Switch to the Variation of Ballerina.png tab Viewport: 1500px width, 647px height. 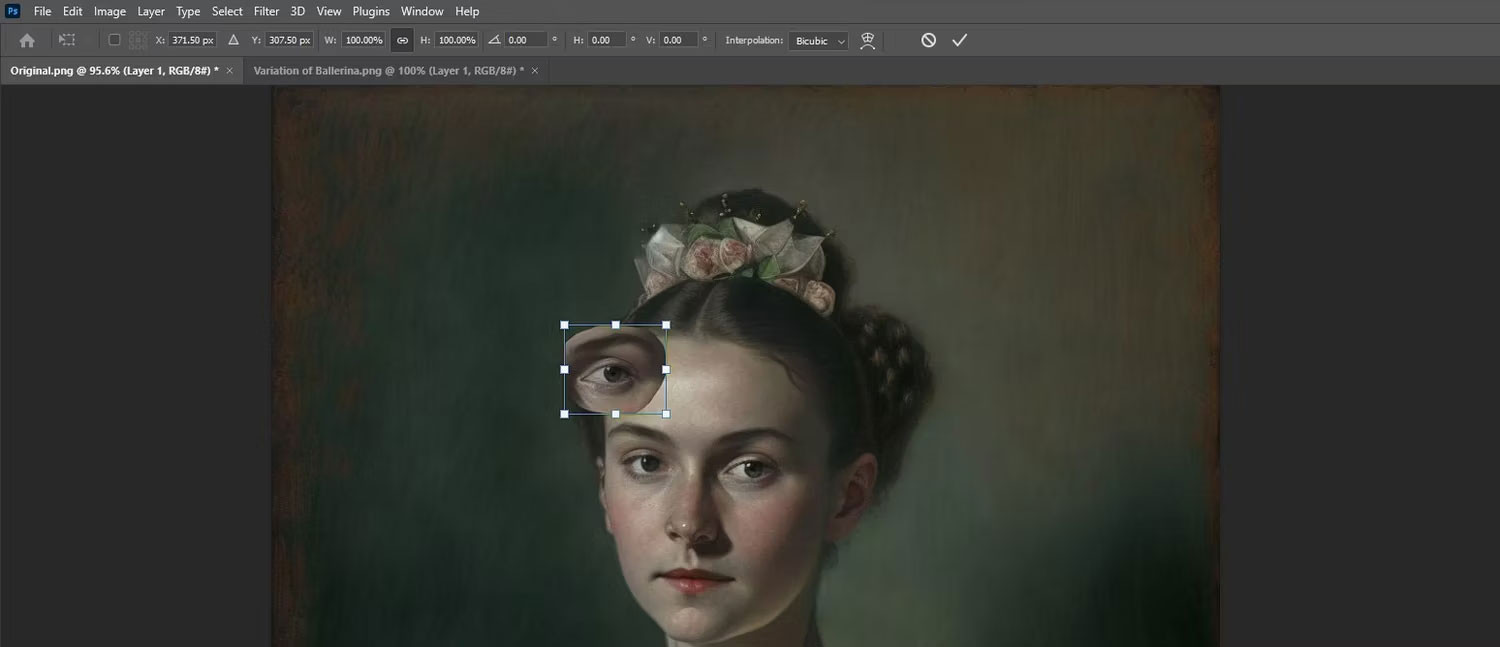click(385, 70)
